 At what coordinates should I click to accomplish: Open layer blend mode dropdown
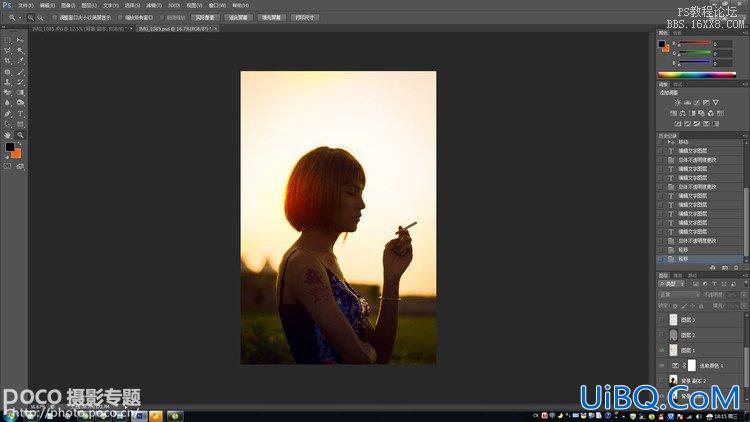[x=679, y=295]
